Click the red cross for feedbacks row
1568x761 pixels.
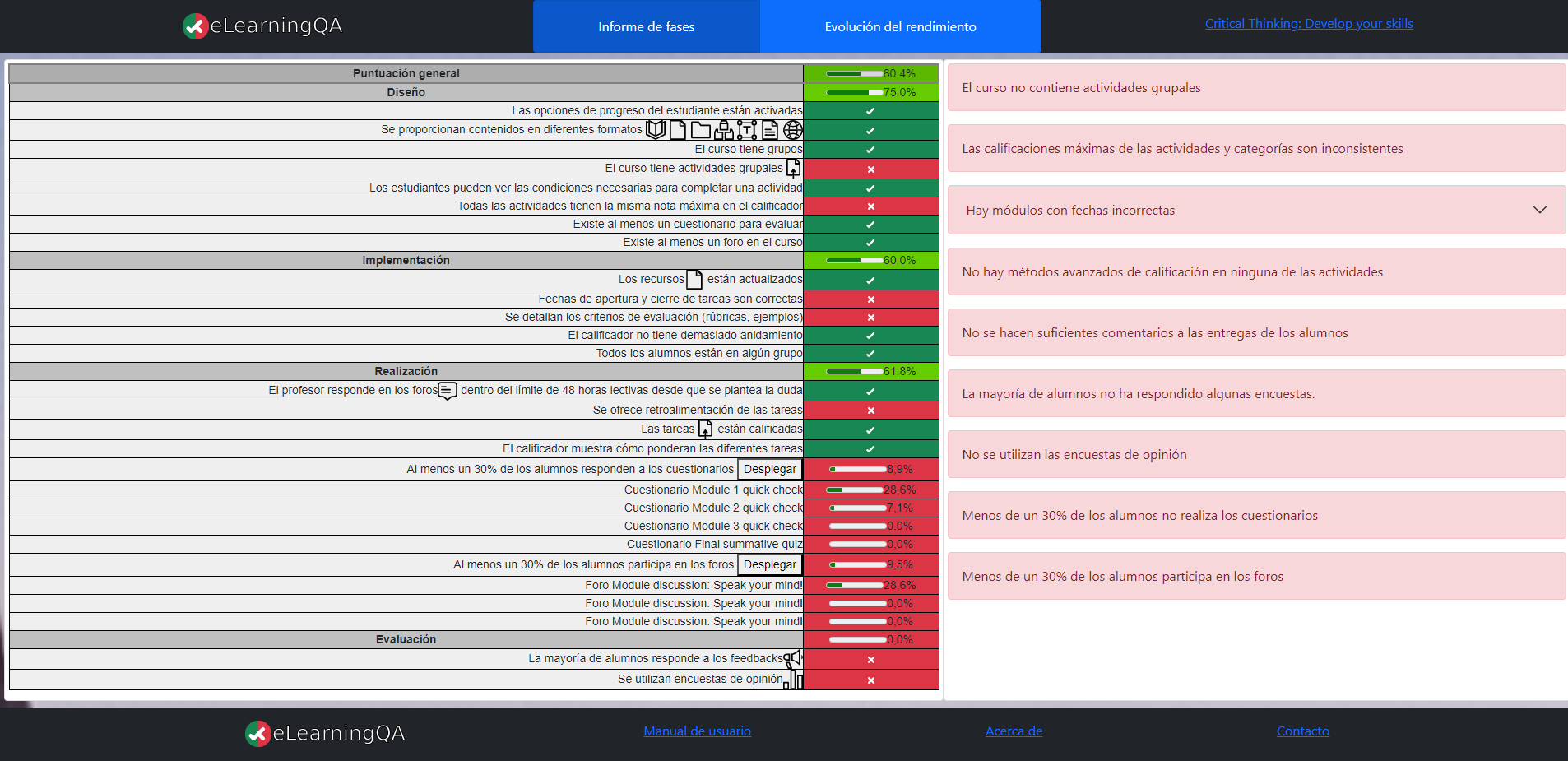tap(870, 660)
